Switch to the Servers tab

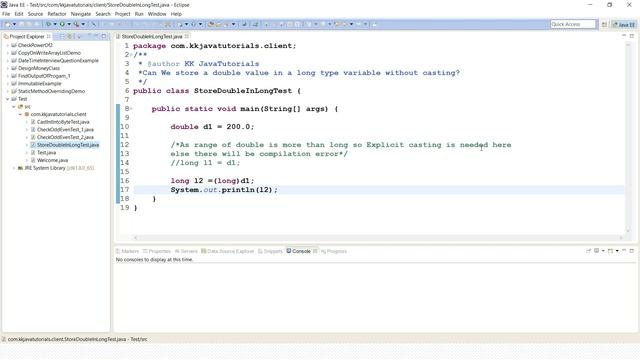(186, 251)
